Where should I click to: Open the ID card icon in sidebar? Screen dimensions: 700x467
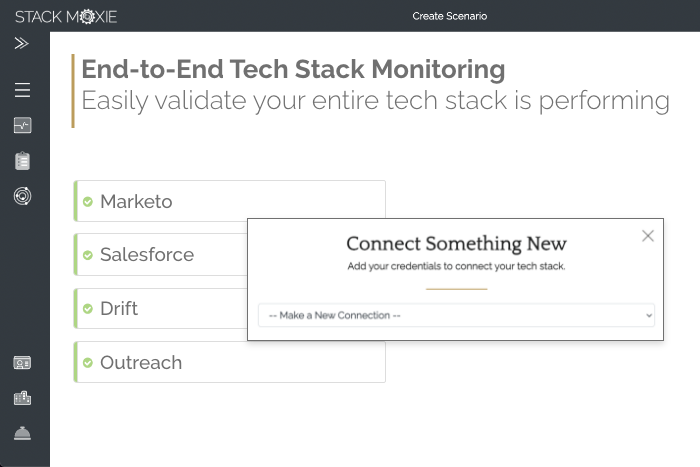click(22, 363)
